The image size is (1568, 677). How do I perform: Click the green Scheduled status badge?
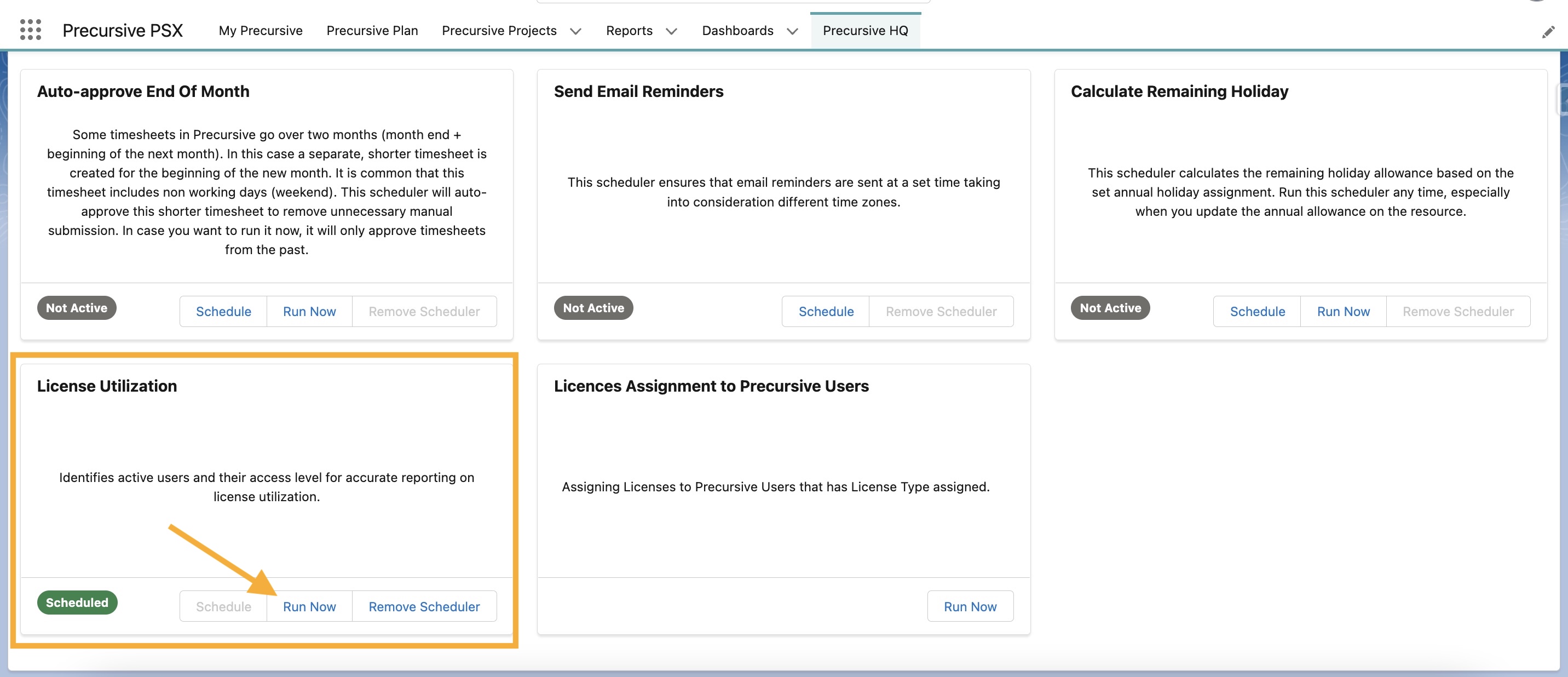coord(77,603)
